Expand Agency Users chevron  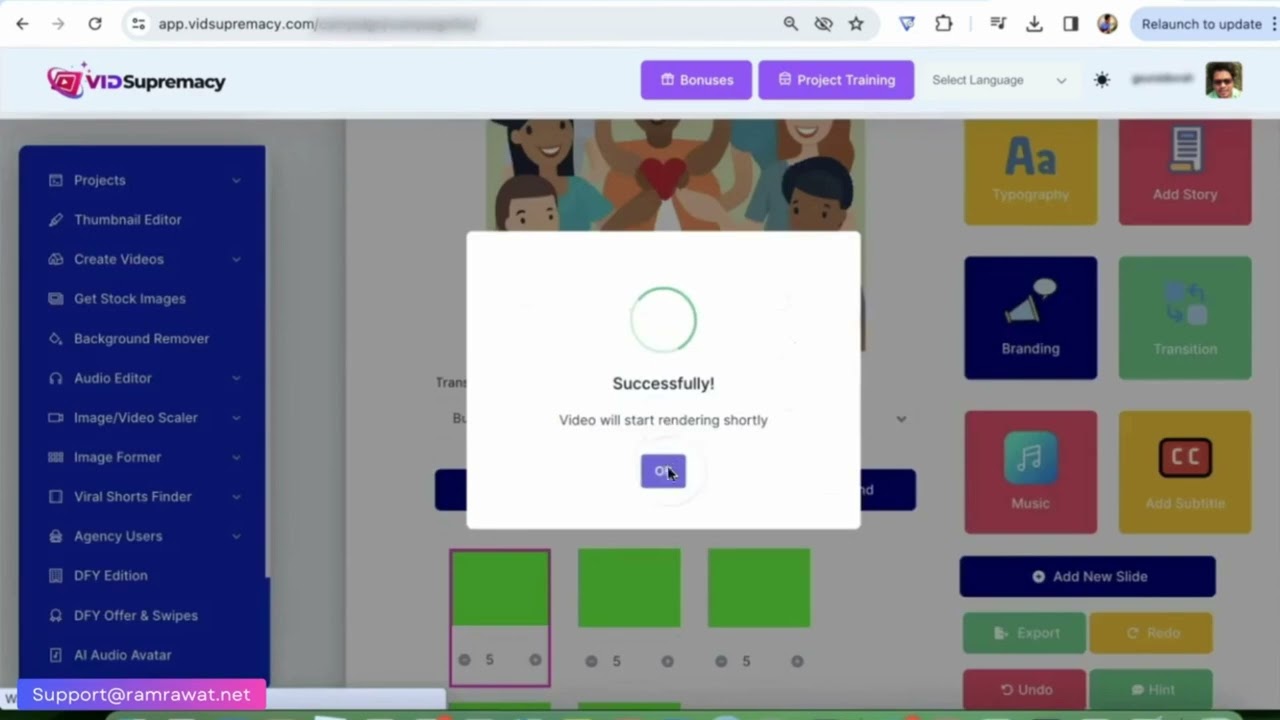pos(237,536)
